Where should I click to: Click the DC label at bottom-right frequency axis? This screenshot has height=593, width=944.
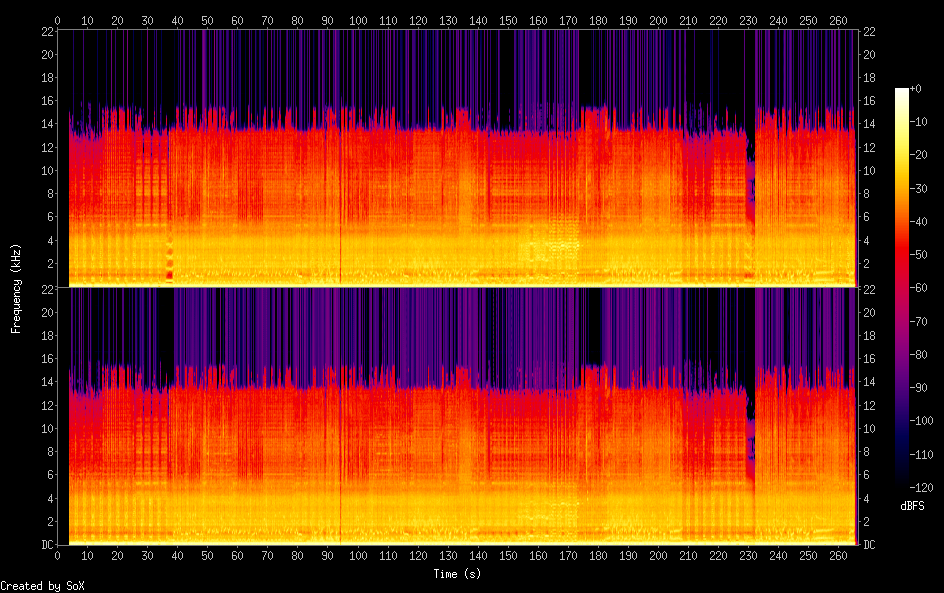(870, 545)
